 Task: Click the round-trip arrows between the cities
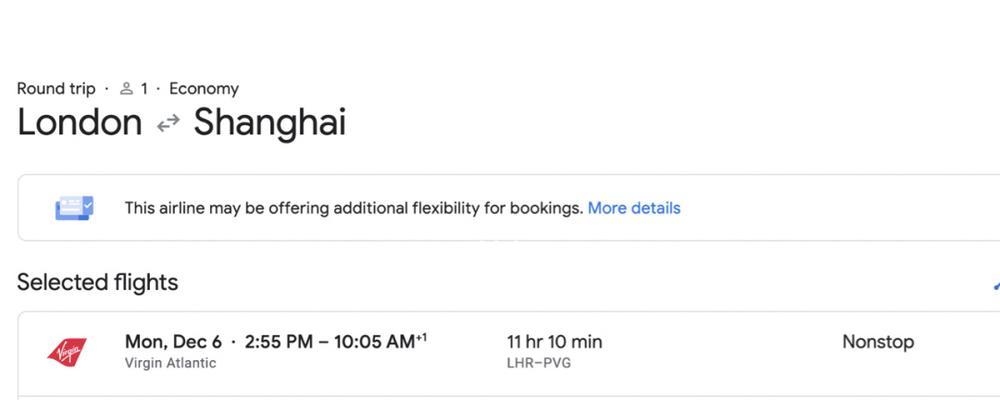(x=168, y=124)
